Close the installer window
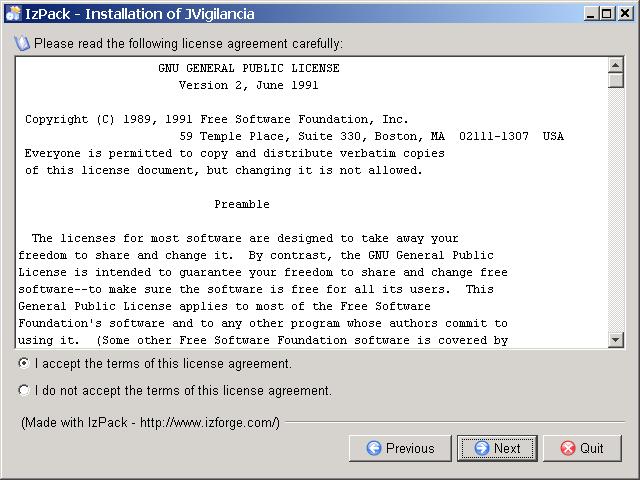640x480 pixels. click(x=624, y=14)
